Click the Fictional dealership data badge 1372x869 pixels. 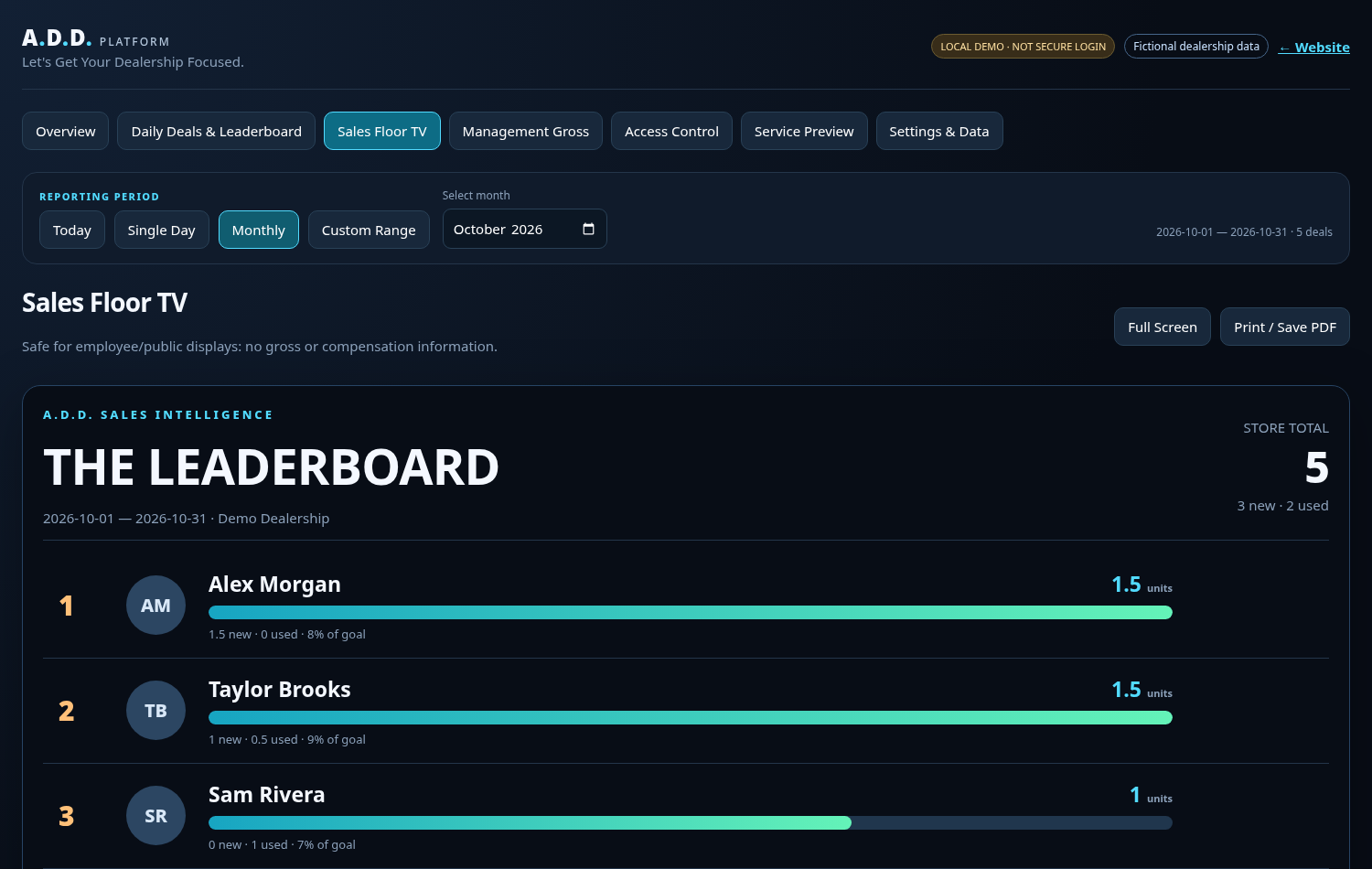click(x=1196, y=46)
